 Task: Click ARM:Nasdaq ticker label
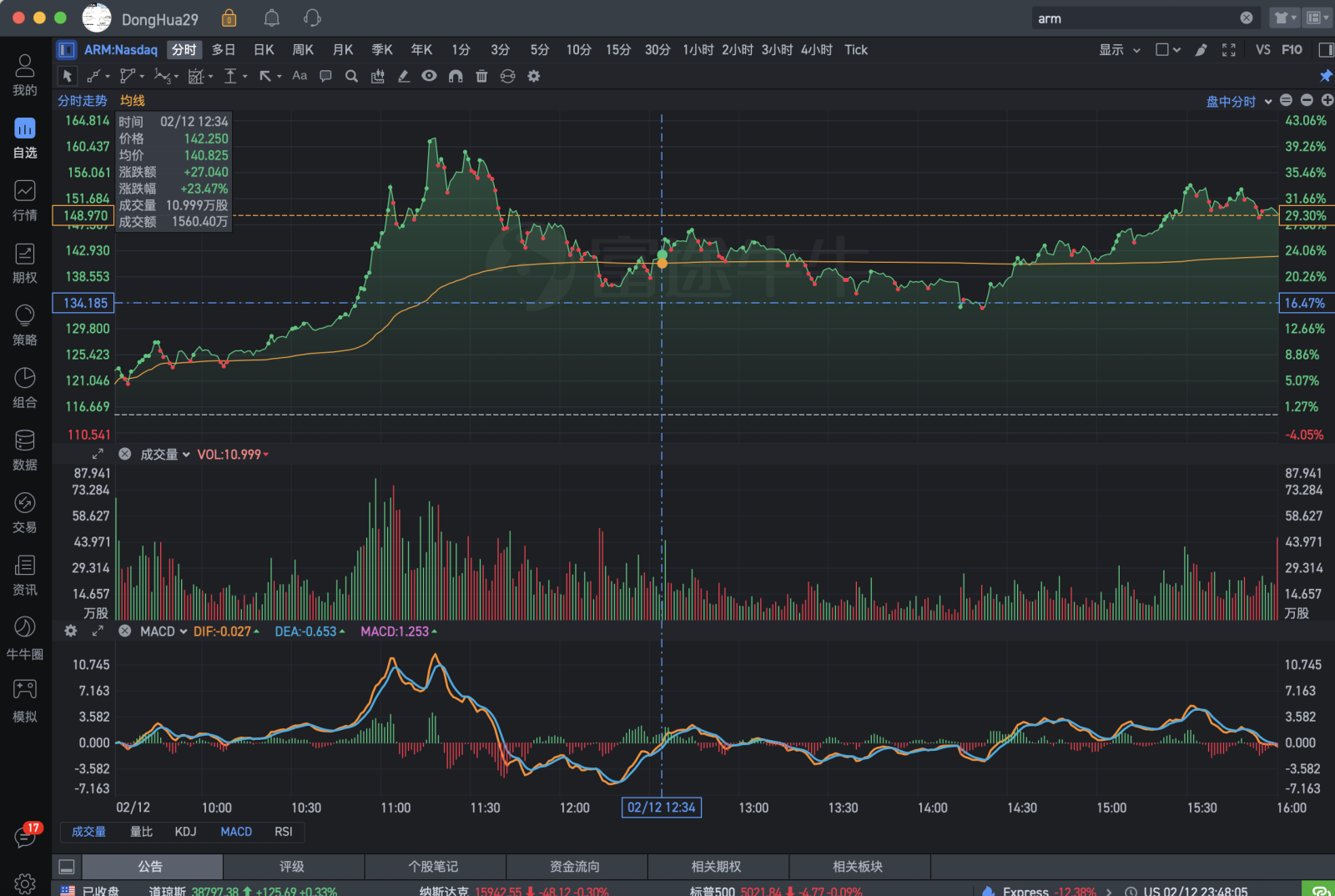pyautogui.click(x=121, y=50)
